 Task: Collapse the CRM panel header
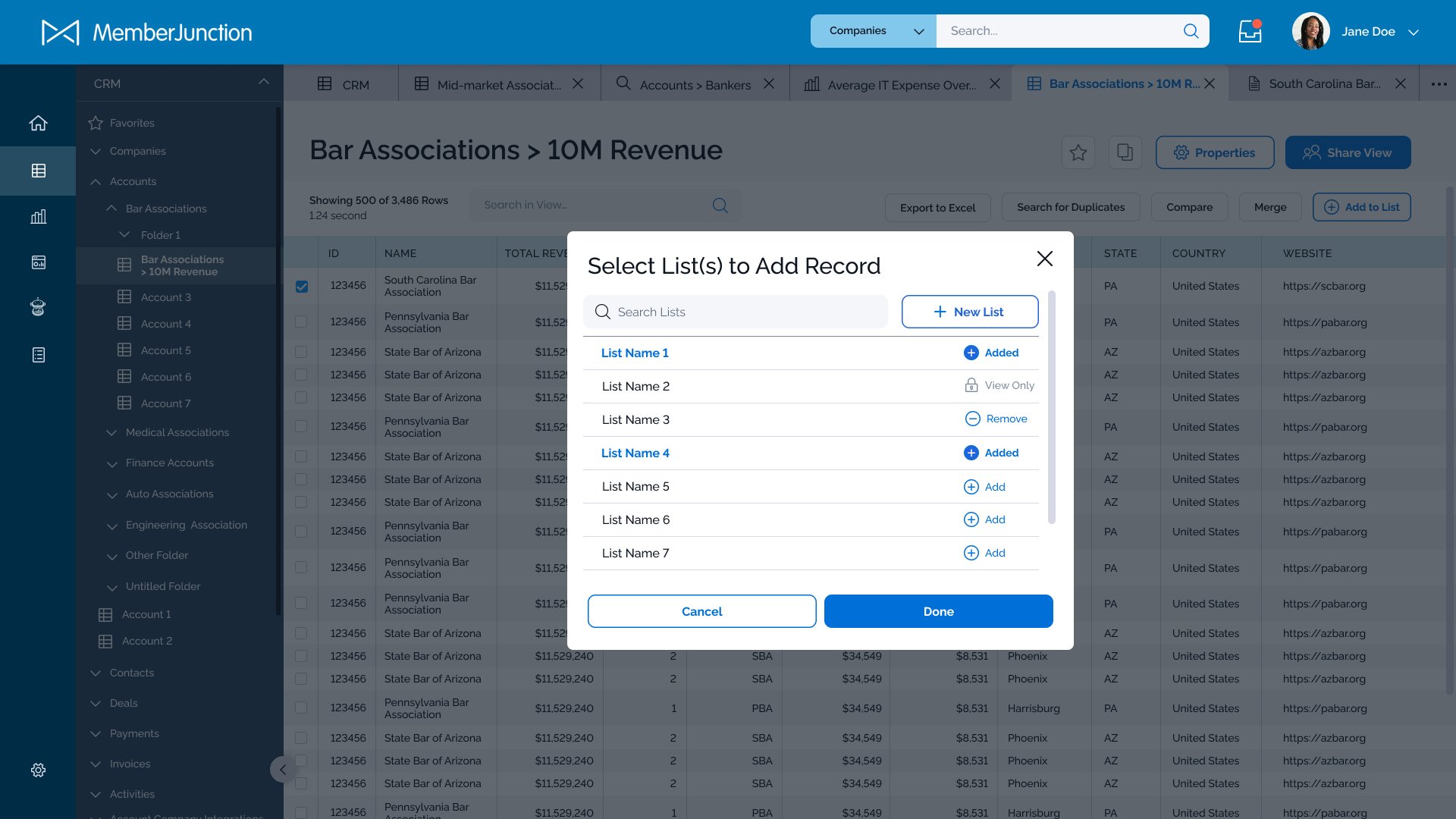pos(264,82)
